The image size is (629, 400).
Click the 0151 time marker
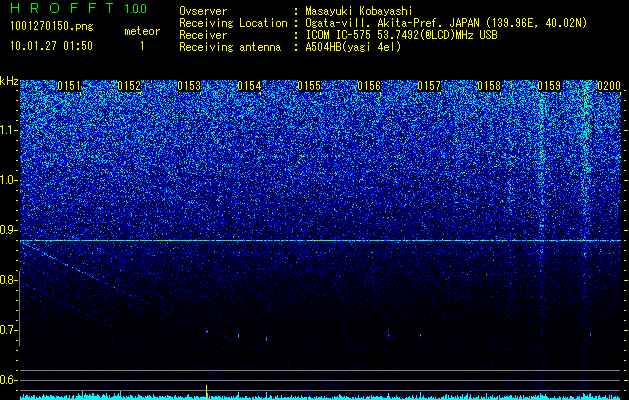69,86
